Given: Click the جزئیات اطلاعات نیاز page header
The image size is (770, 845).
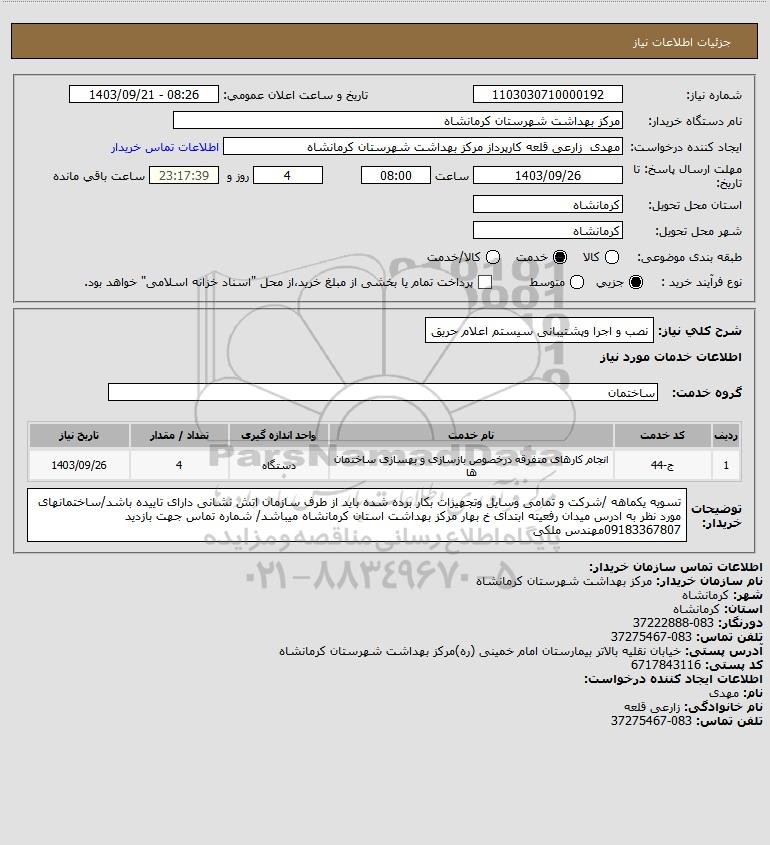Looking at the screenshot, I should (682, 42).
